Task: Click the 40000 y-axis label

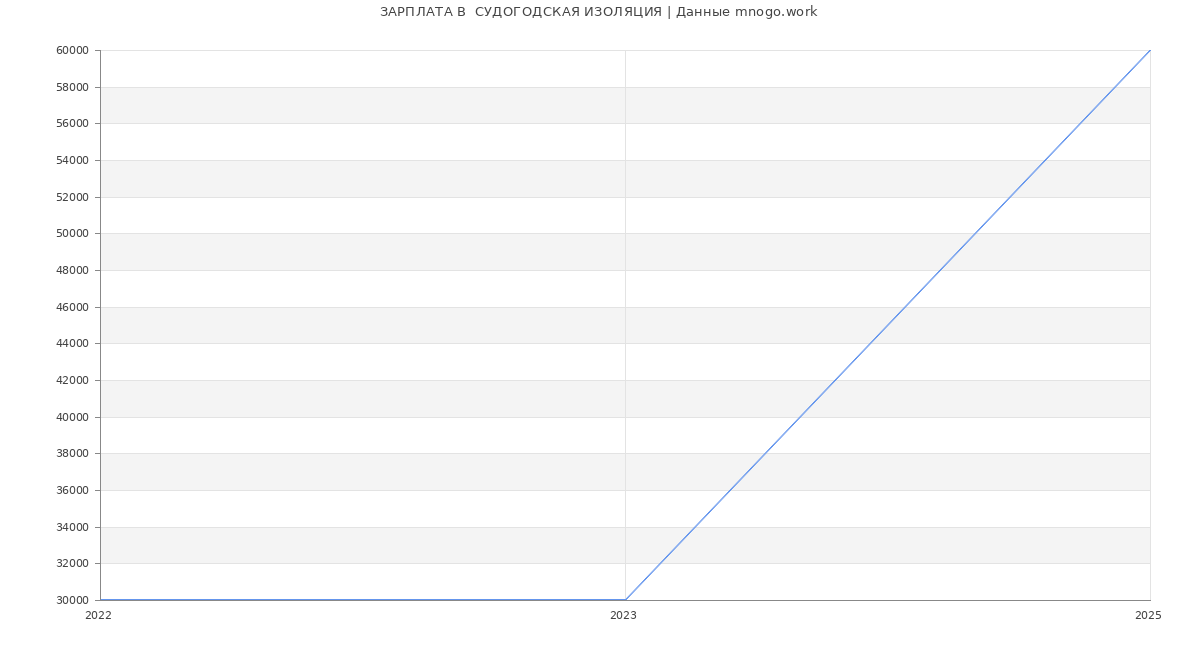Action: click(72, 417)
